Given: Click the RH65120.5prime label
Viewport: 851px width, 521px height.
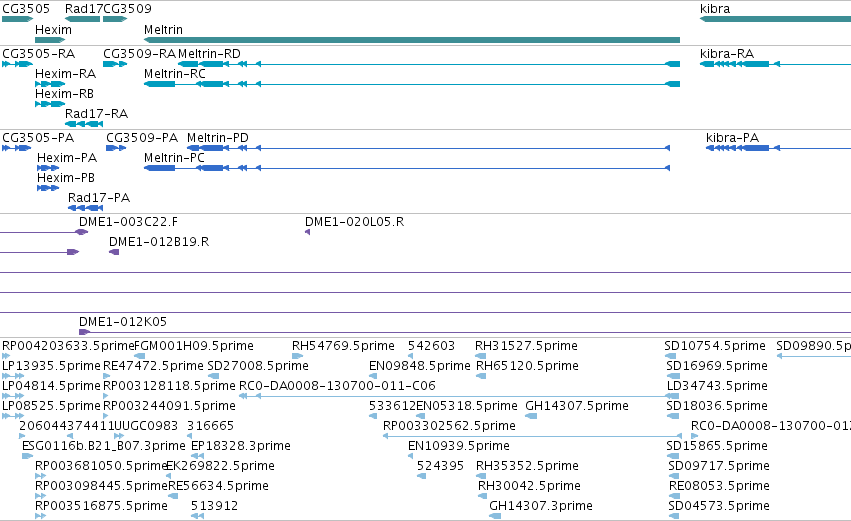Looking at the screenshot, I should [x=527, y=366].
